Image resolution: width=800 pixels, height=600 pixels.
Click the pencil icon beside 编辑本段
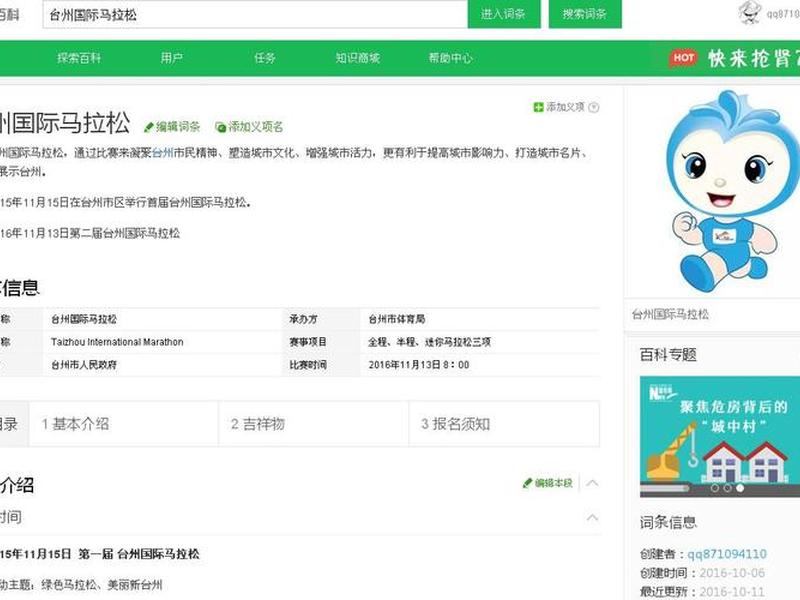click(x=528, y=483)
